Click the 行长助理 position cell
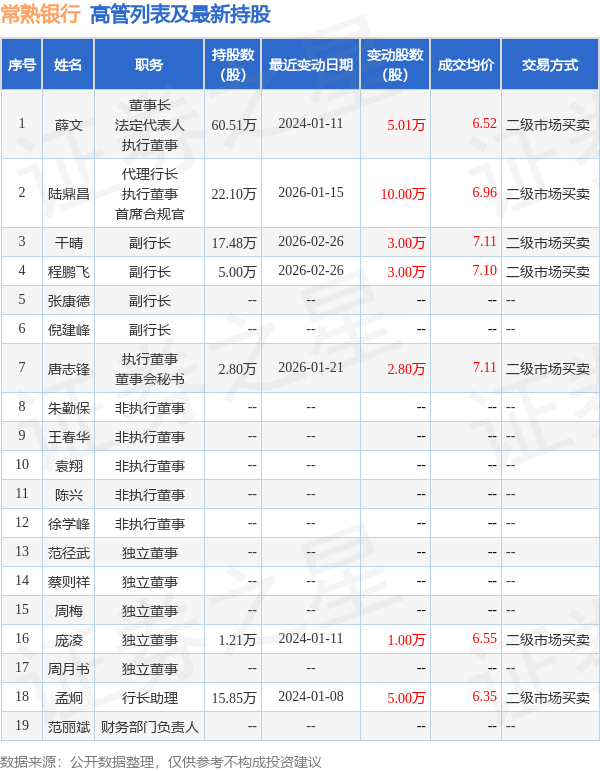 (x=150, y=698)
